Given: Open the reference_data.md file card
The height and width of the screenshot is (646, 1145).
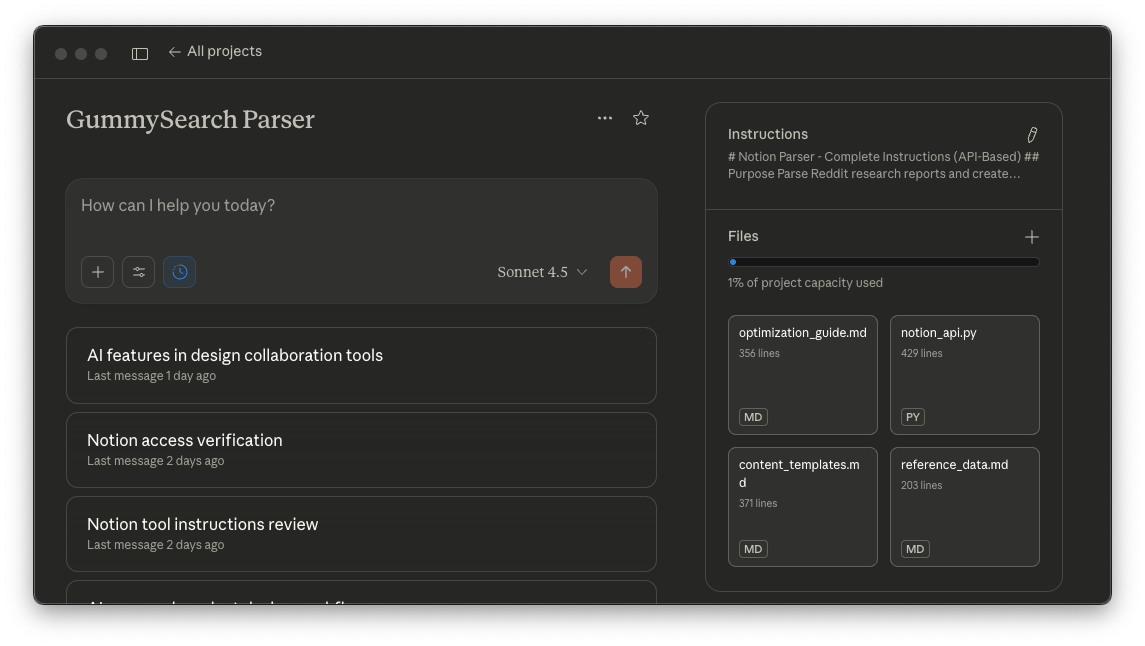Looking at the screenshot, I should tap(965, 507).
